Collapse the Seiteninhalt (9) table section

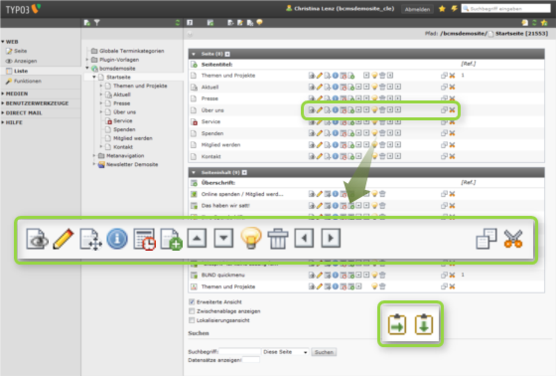194,172
